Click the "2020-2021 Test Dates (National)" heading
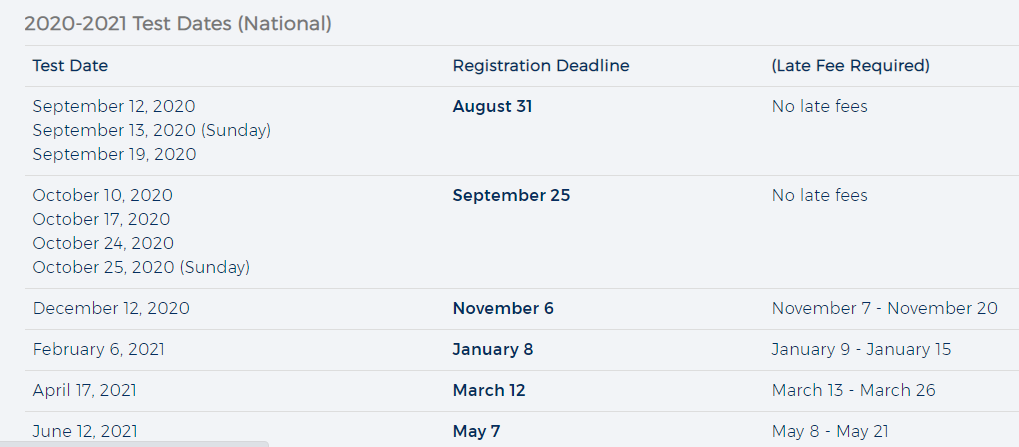Screen dimensions: 1019x447 [178, 23]
